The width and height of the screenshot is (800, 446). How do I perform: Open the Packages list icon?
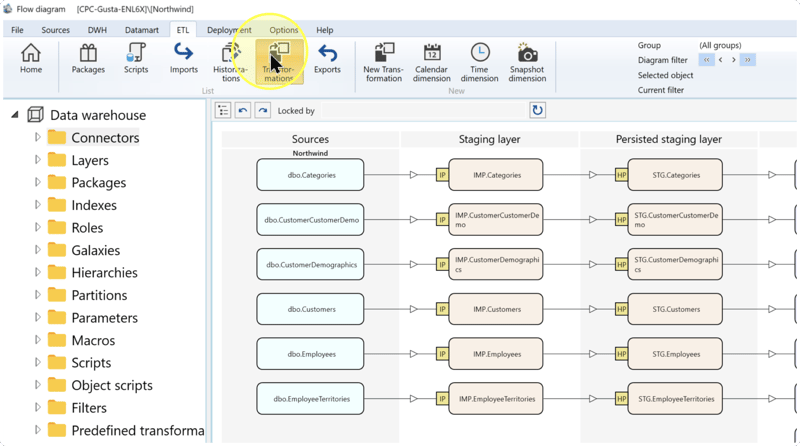[x=88, y=59]
